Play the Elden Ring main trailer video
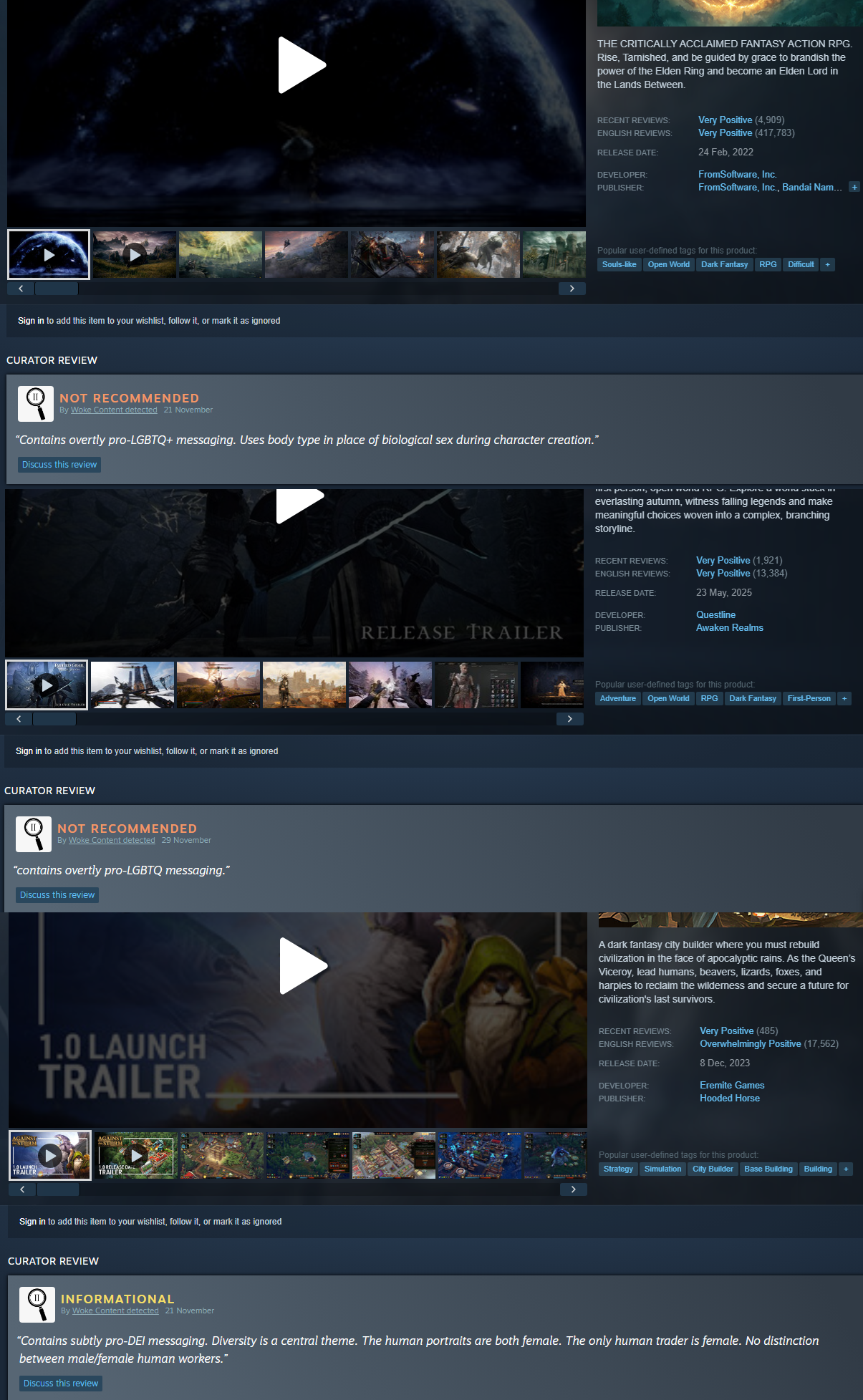Viewport: 863px width, 1400px height. point(302,65)
